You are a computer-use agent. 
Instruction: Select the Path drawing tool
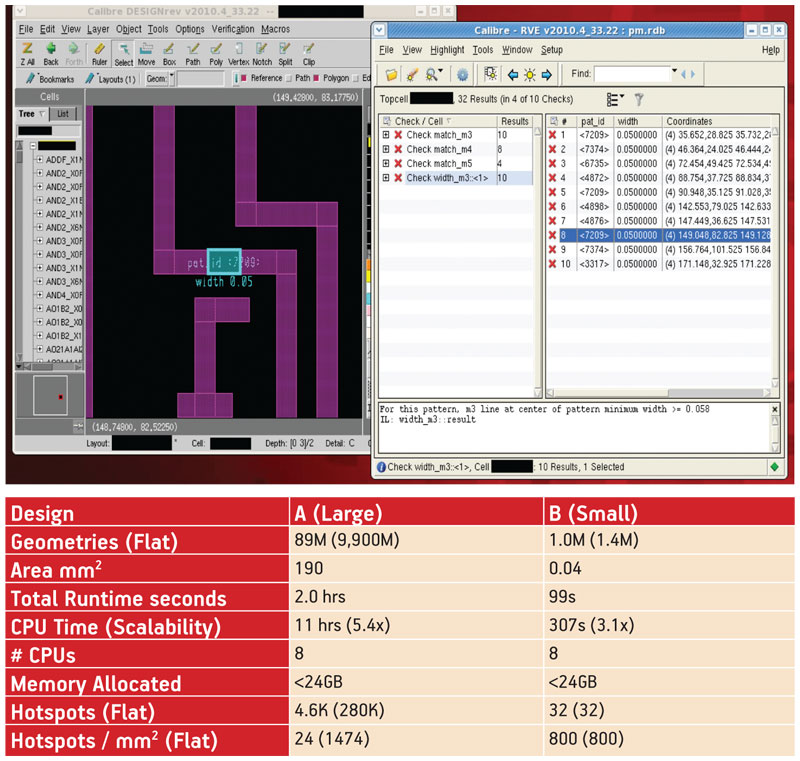tap(192, 54)
